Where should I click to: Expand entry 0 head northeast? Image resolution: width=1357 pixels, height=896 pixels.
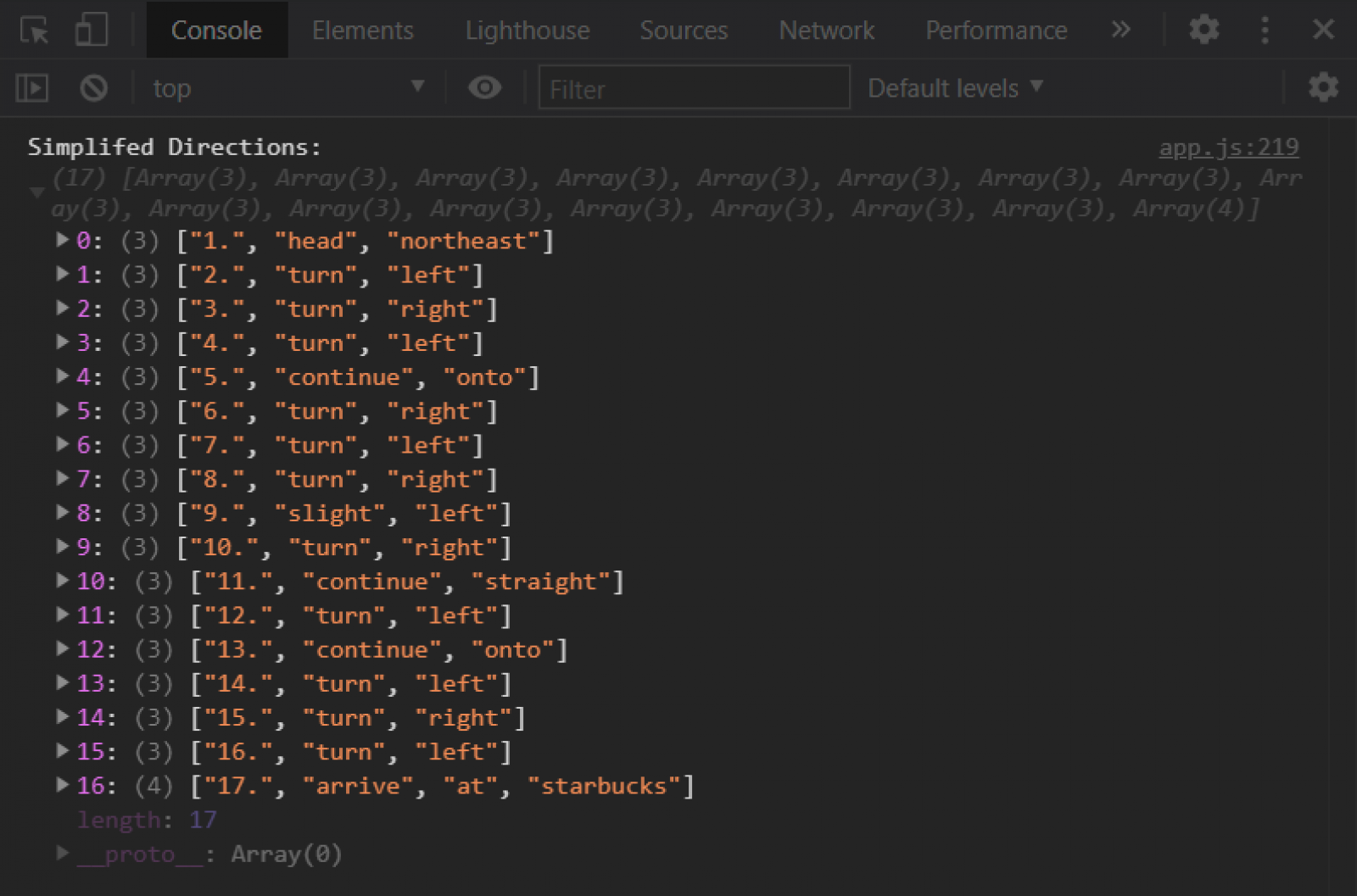(62, 240)
